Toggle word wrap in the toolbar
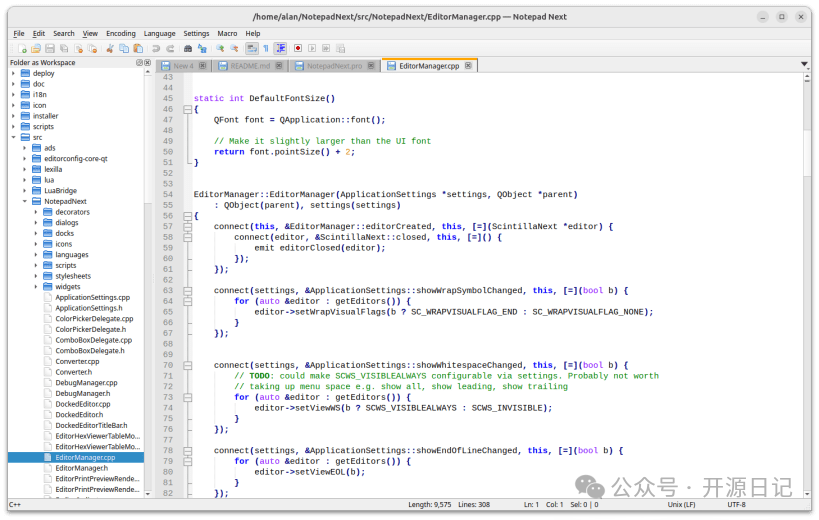819x520 pixels. point(252,48)
